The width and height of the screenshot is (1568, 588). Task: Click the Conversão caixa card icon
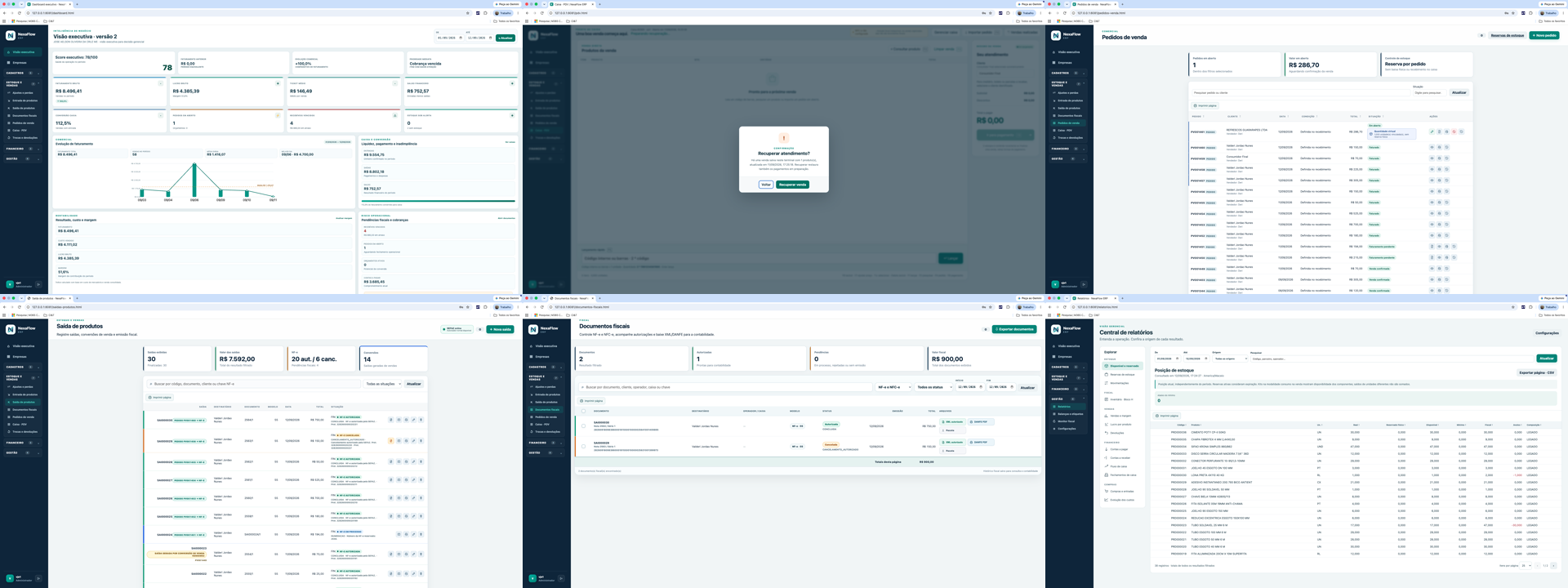click(161, 115)
